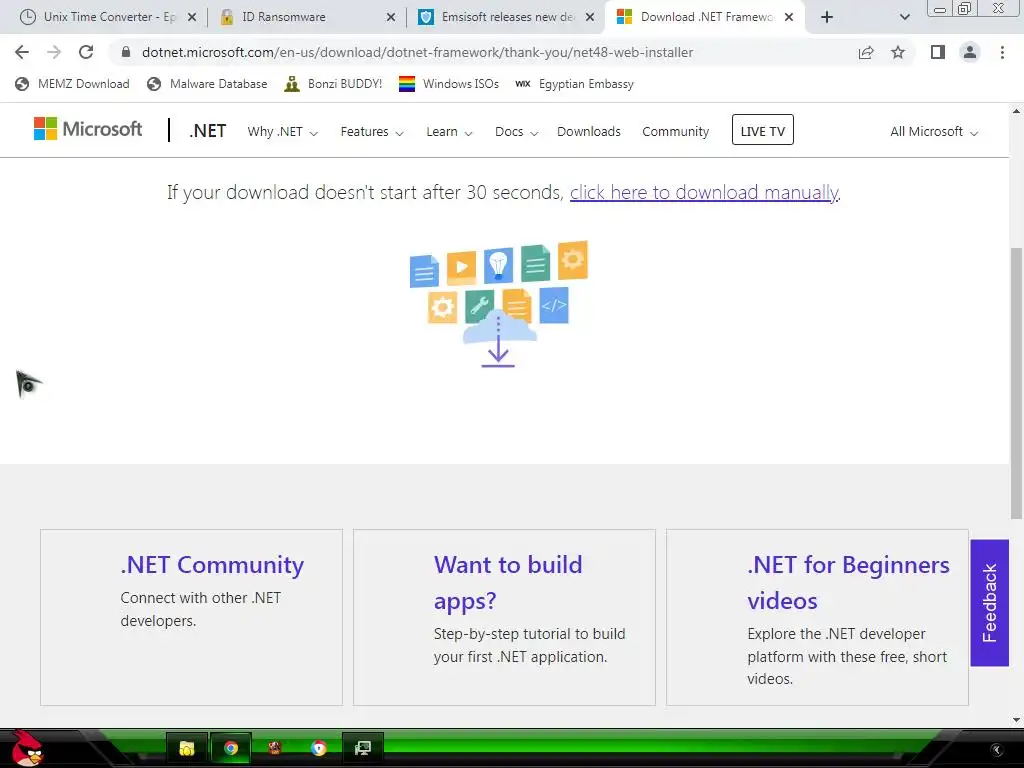Open File Explorer from the taskbar
The width and height of the screenshot is (1024, 768).
187,748
